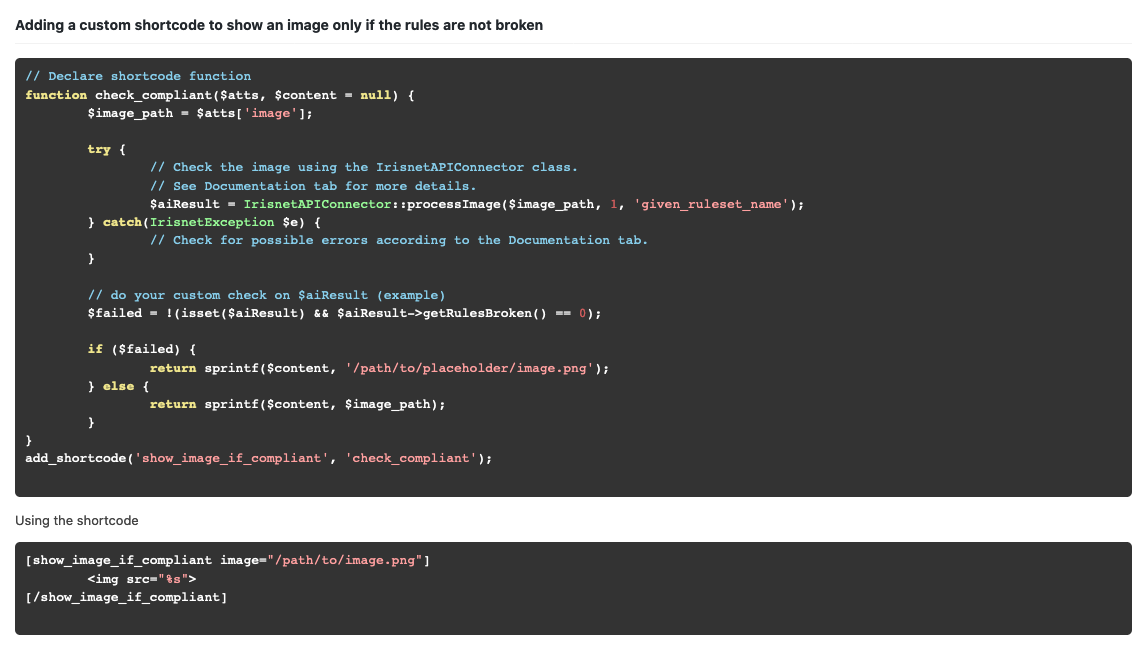1146x663 pixels.
Task: Click the try keyword
Action: [99, 149]
